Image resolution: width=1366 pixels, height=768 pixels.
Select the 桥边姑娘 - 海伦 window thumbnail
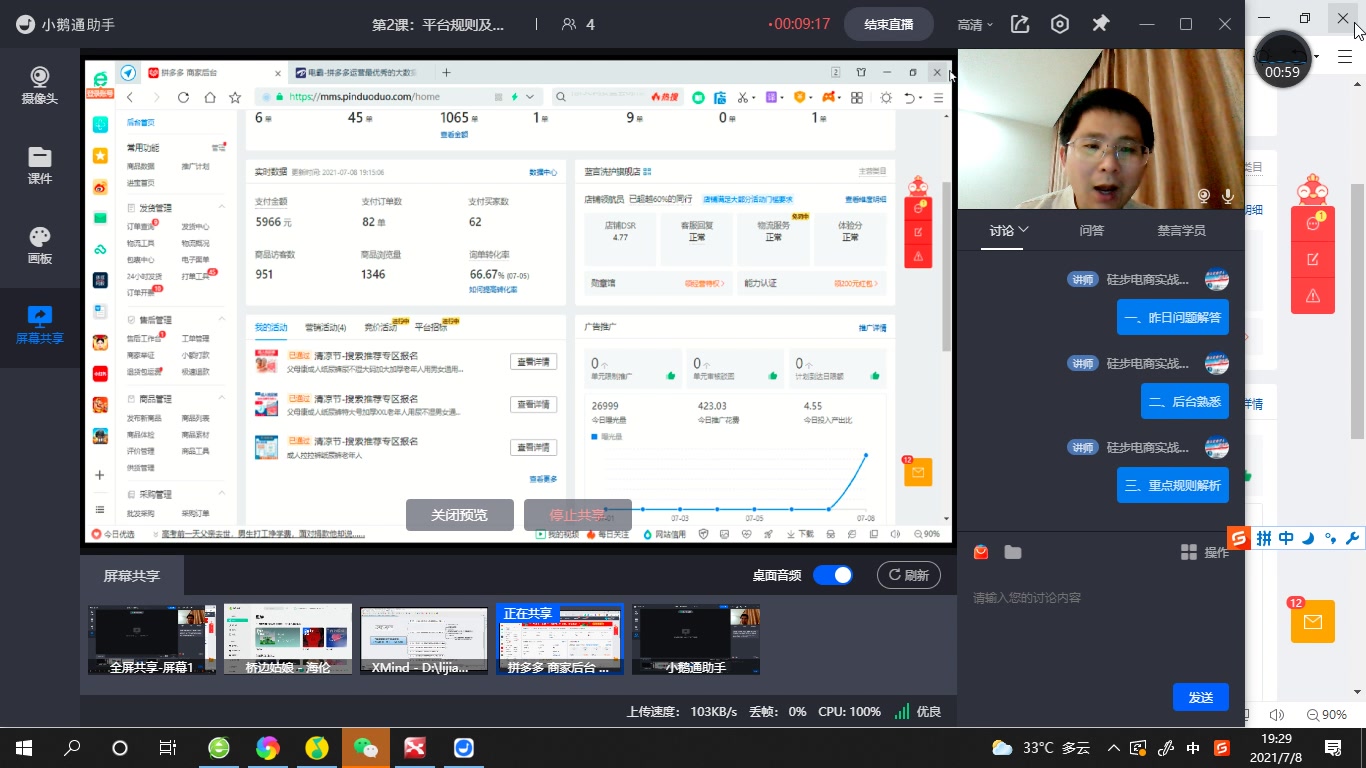pyautogui.click(x=288, y=639)
